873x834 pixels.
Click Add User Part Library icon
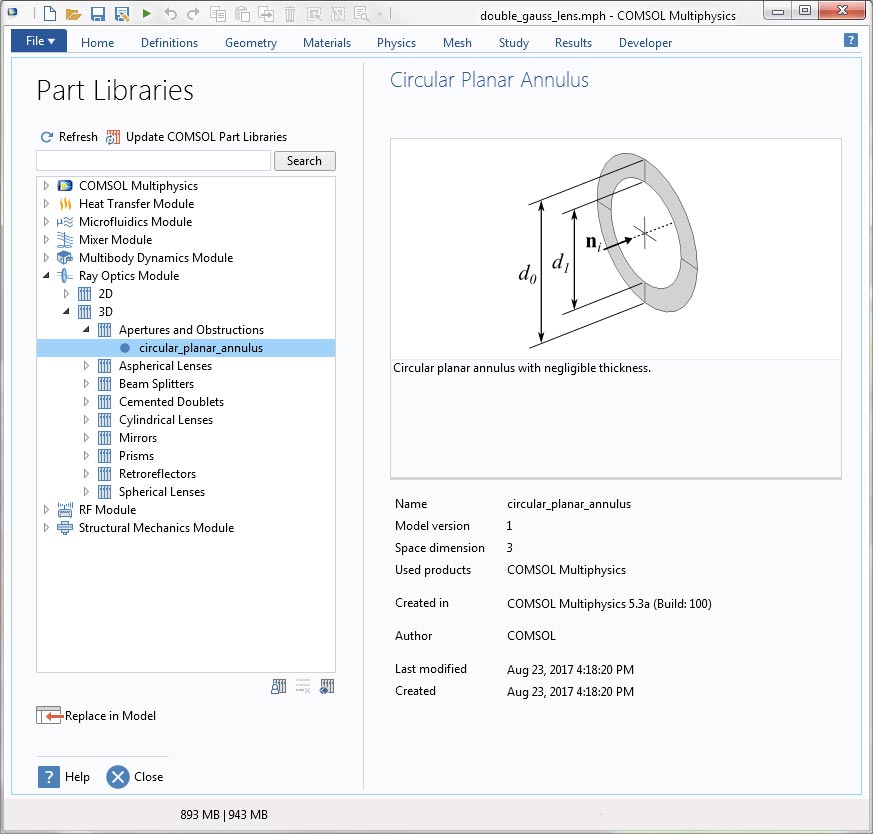pyautogui.click(x=279, y=686)
